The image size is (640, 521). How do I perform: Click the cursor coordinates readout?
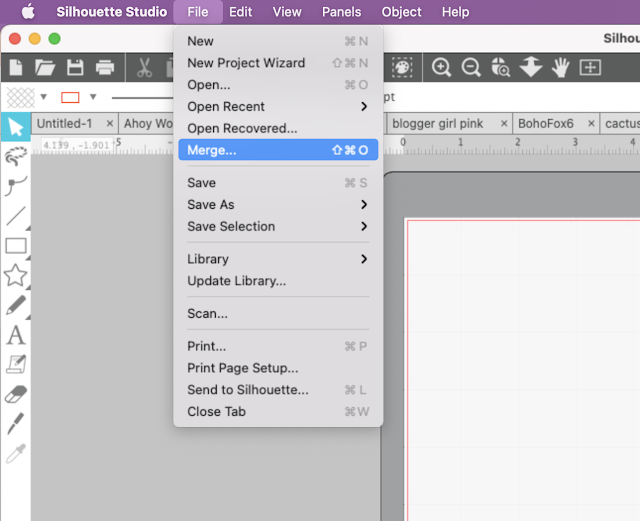pyautogui.click(x=76, y=145)
